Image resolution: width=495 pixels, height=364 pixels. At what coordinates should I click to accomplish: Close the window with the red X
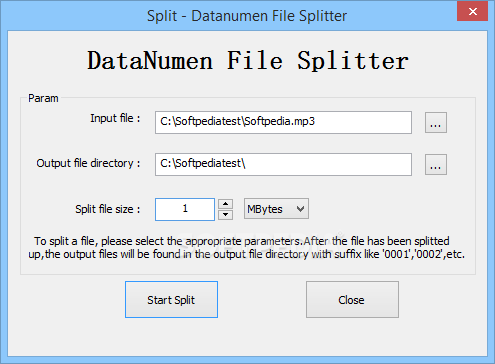pos(472,12)
